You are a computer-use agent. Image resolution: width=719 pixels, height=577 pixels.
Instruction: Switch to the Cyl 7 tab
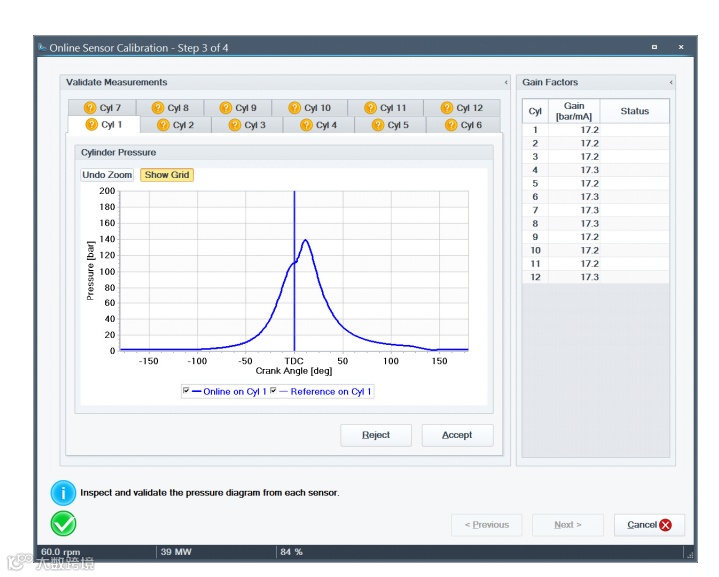[102, 108]
